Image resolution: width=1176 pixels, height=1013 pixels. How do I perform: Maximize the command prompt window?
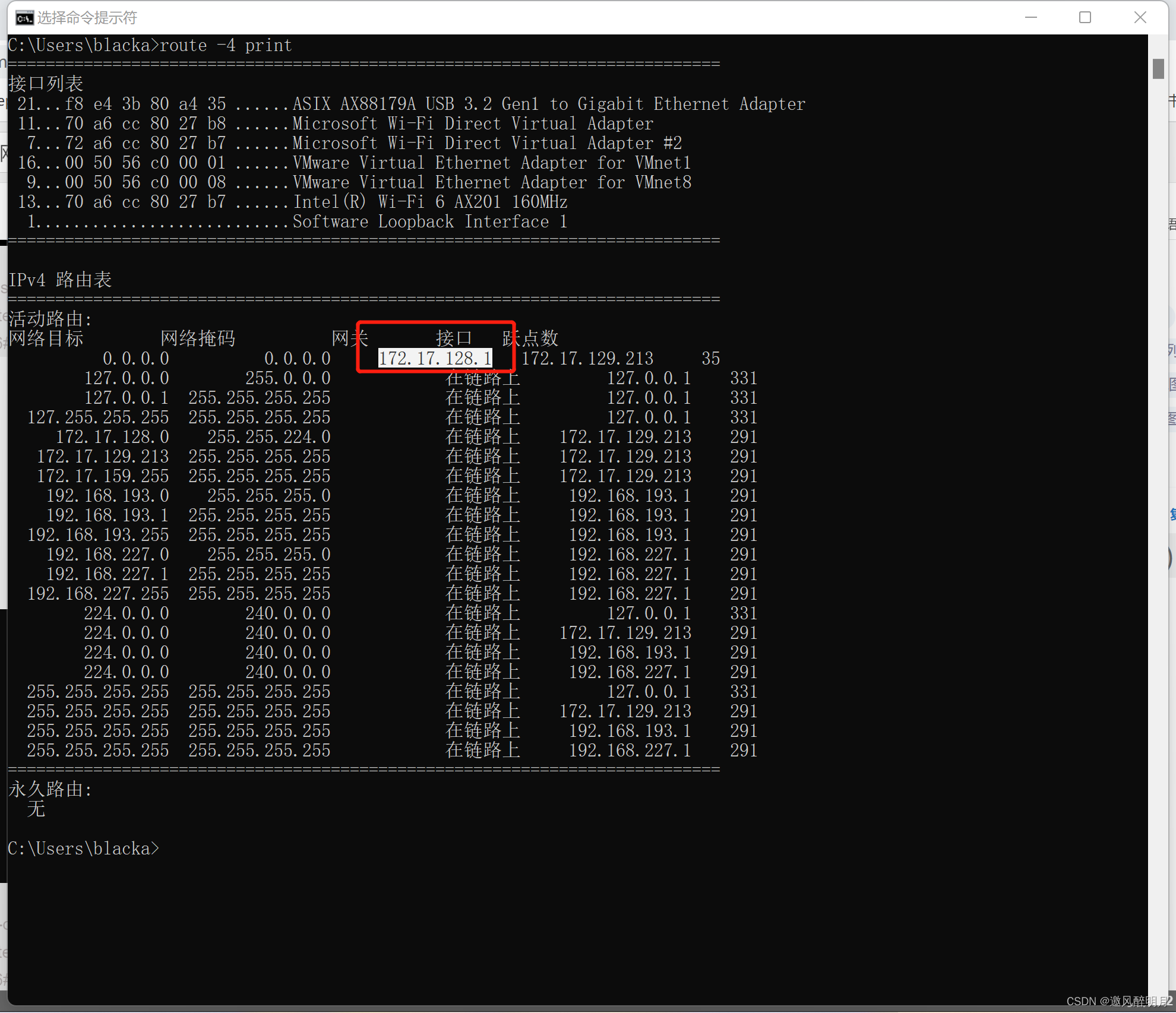(x=1085, y=18)
